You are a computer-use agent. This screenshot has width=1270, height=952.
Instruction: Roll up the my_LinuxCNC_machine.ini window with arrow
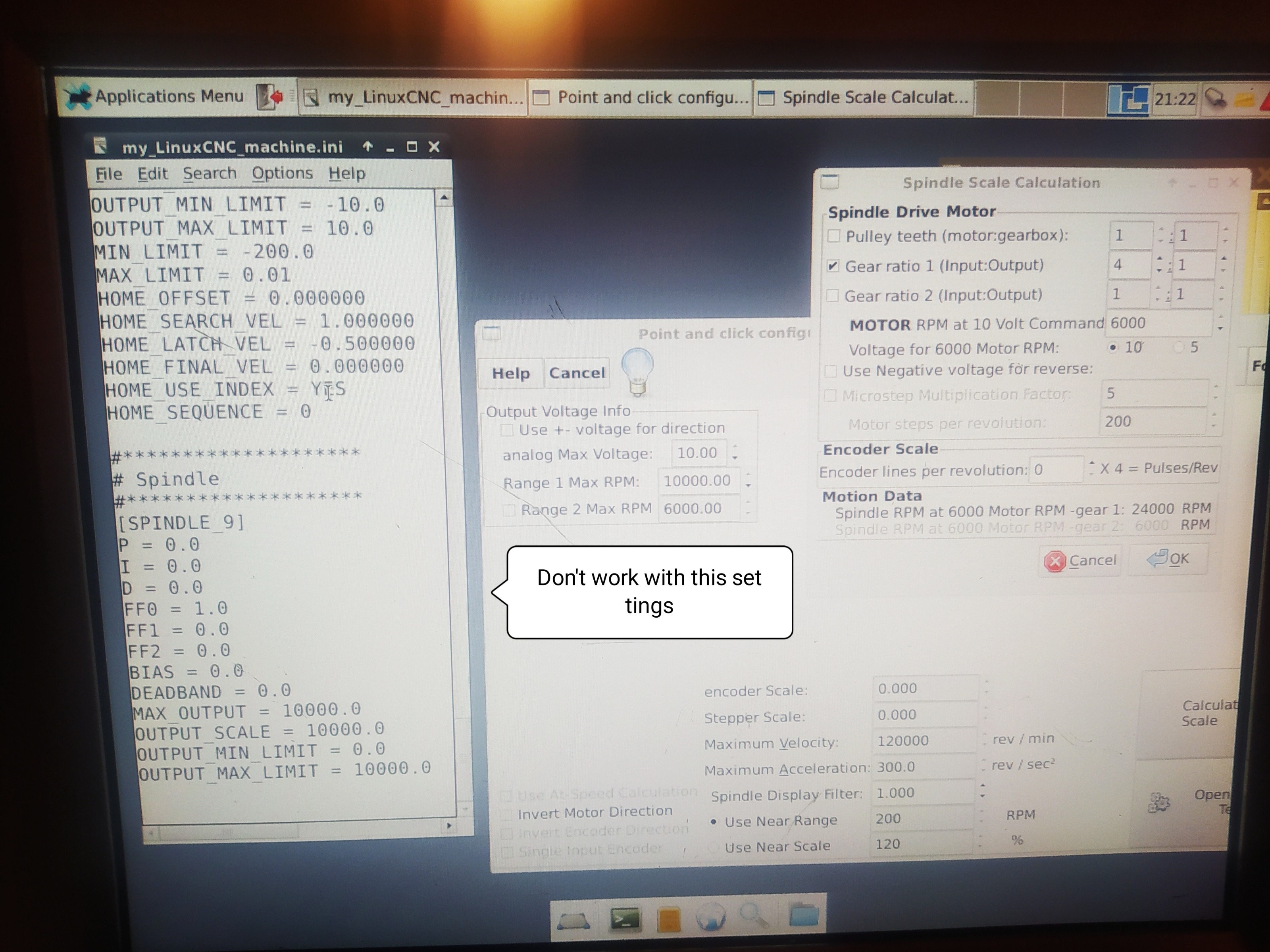coord(368,147)
